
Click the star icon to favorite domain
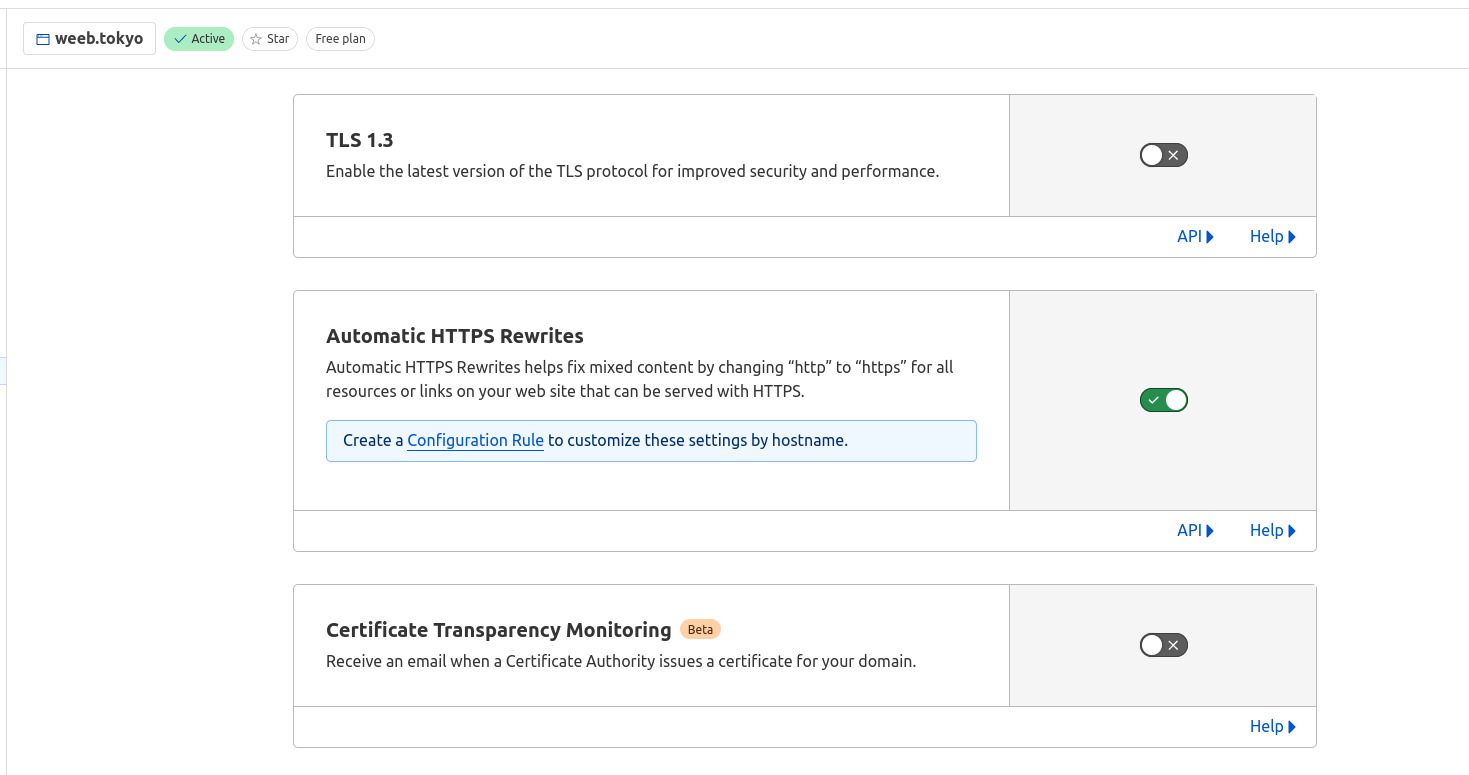(256, 39)
